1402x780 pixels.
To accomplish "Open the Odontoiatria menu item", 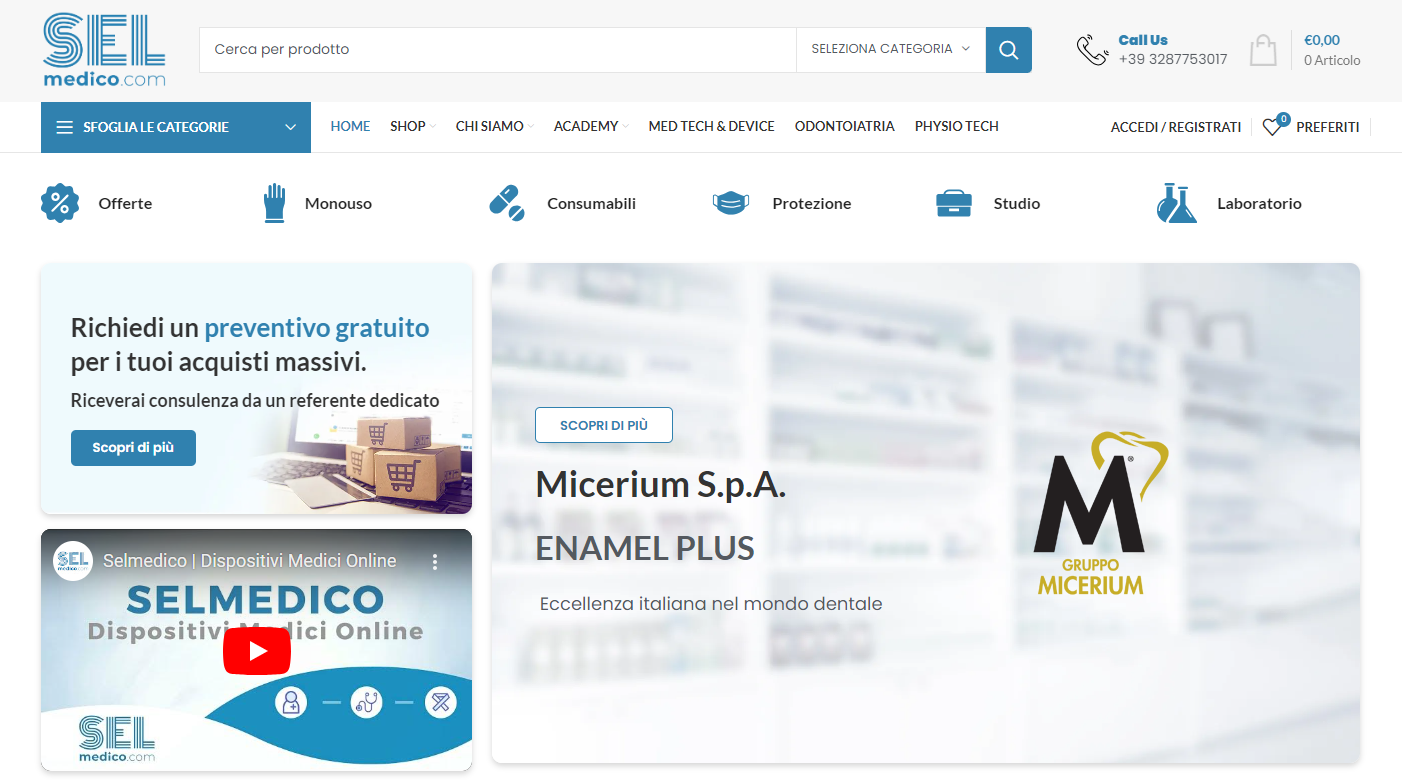I will [x=845, y=127].
